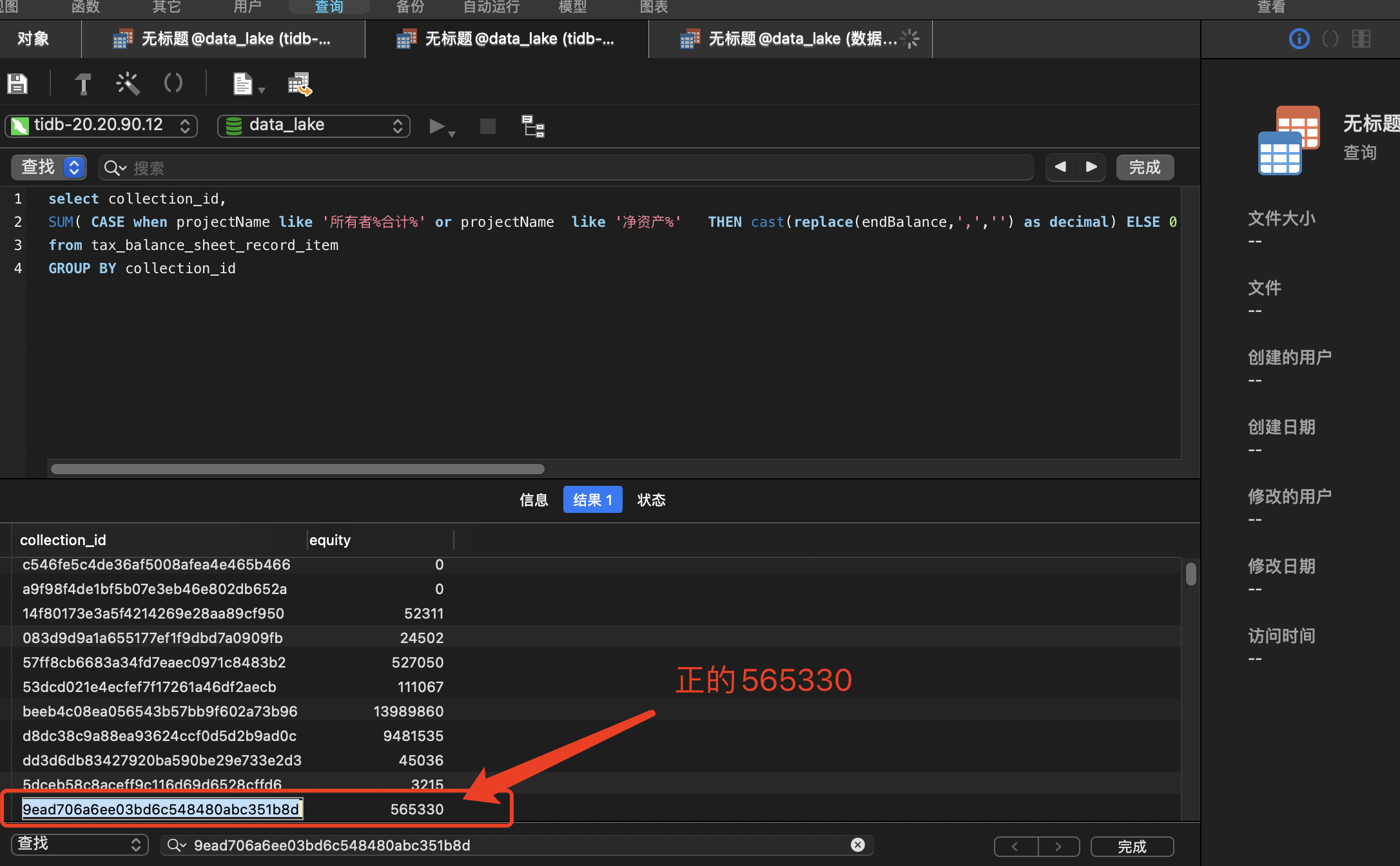Click the top 搜索 search input field
The width and height of the screenshot is (1400, 866).
(567, 168)
